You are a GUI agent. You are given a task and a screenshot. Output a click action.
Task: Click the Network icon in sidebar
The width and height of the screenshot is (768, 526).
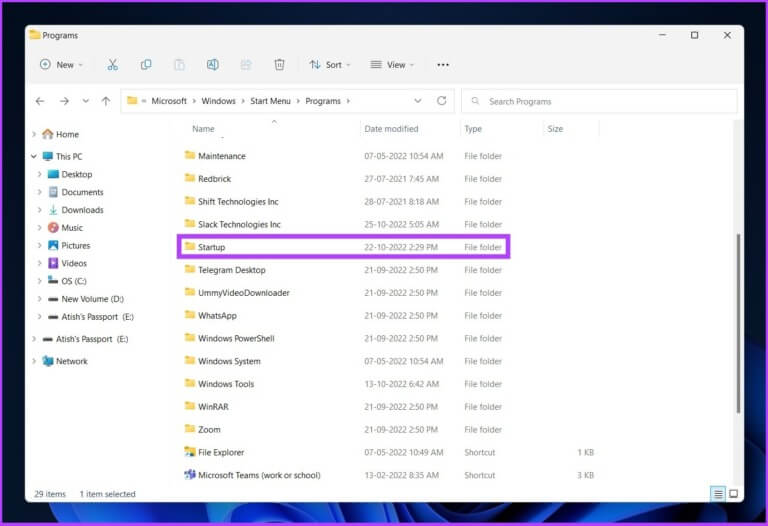click(x=48, y=361)
